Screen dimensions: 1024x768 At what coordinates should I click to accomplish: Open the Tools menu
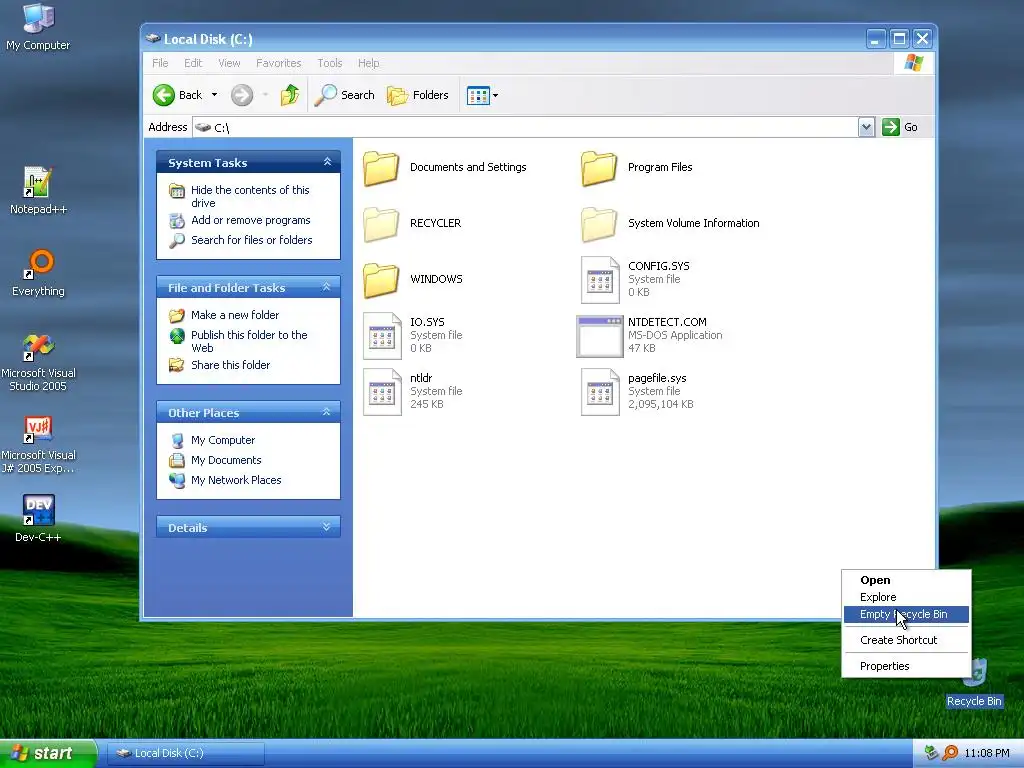tap(330, 63)
